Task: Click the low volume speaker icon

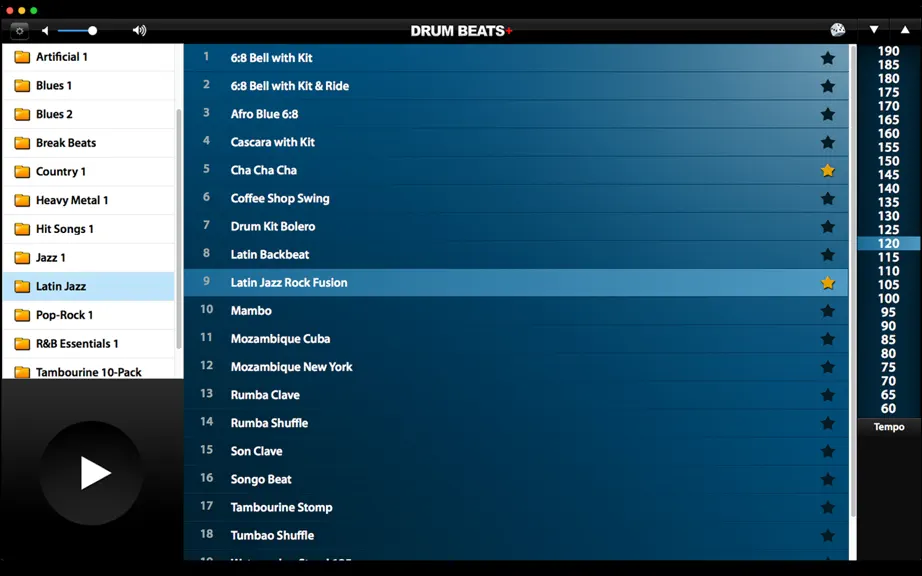Action: coord(45,31)
